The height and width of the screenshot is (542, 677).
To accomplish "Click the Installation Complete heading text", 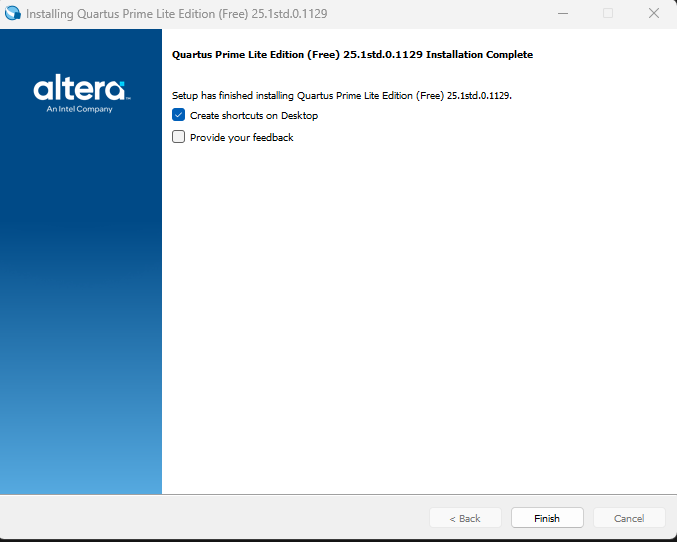I will [352, 55].
